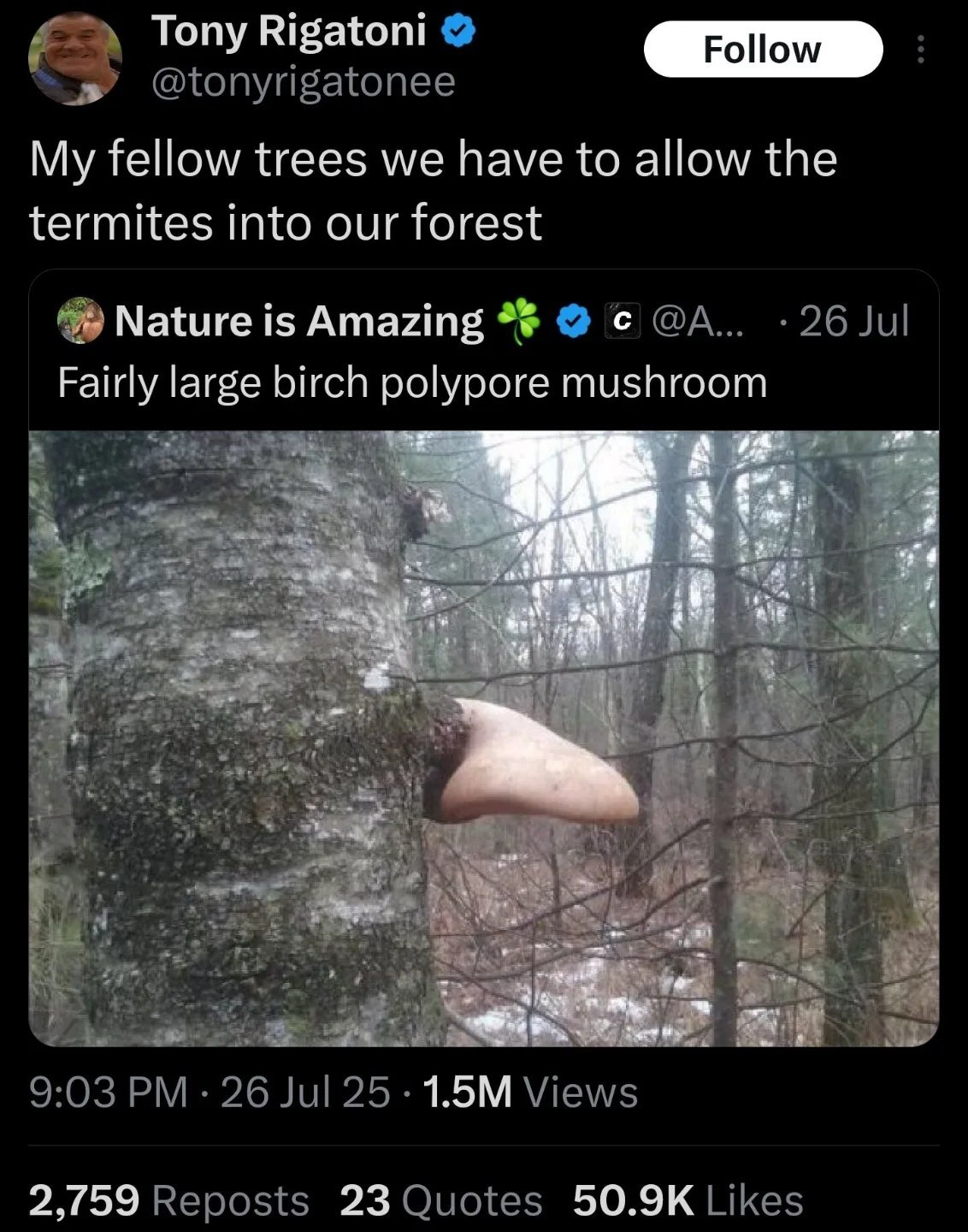Click the Nature is Amazing avatar
Screen dimensions: 968x1232
(80, 321)
